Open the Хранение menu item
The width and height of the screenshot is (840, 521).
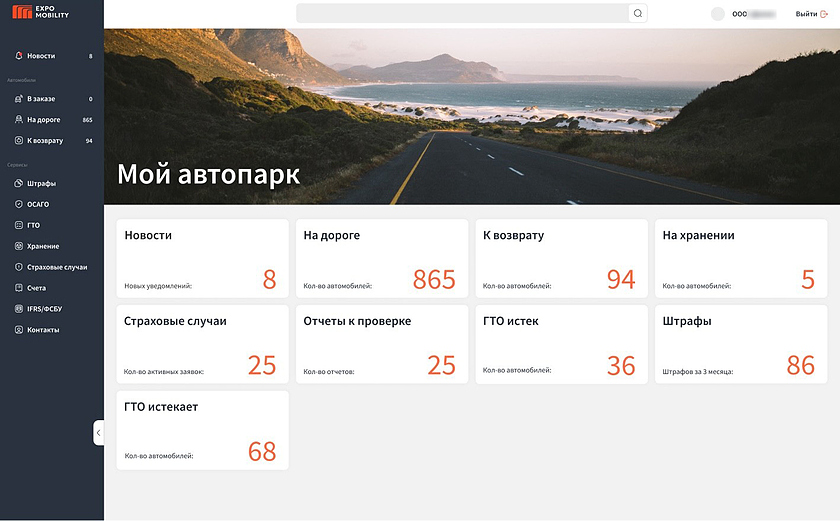pos(42,246)
